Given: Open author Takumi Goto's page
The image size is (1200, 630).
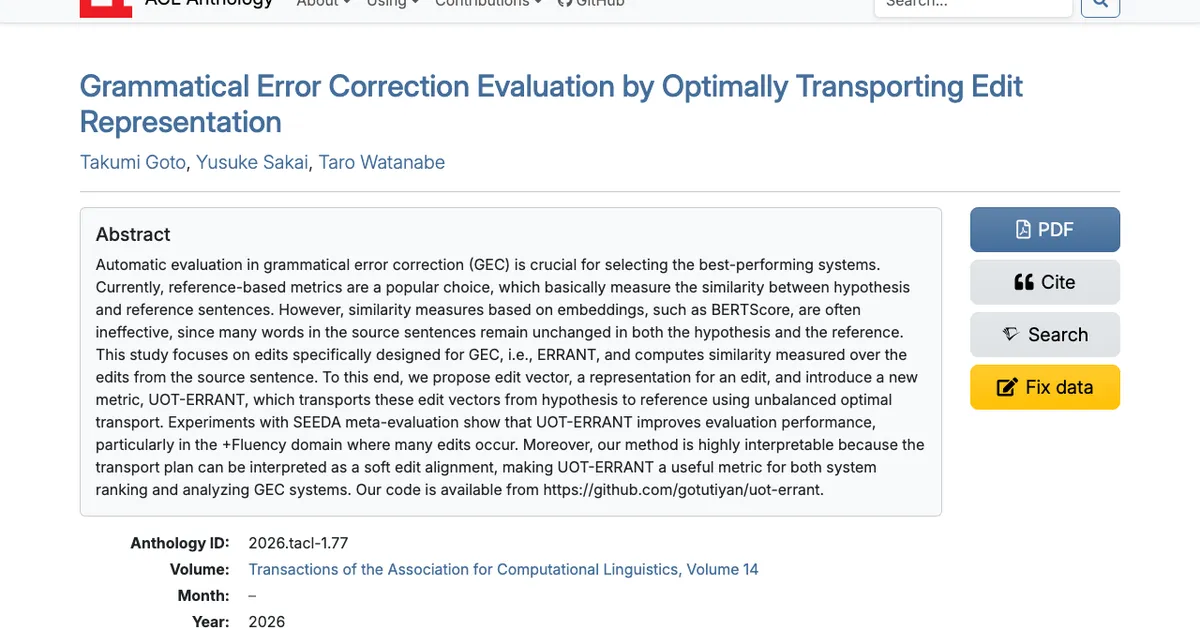Looking at the screenshot, I should tap(133, 162).
